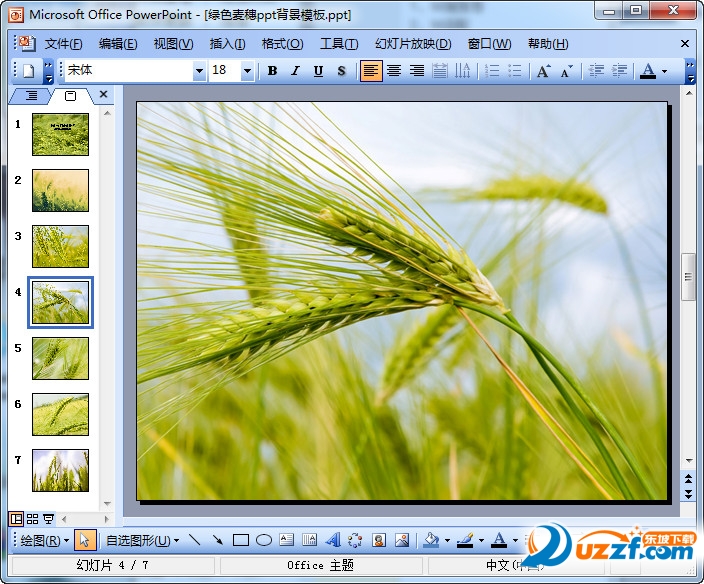Open the 视图(V) menu

pos(173,44)
